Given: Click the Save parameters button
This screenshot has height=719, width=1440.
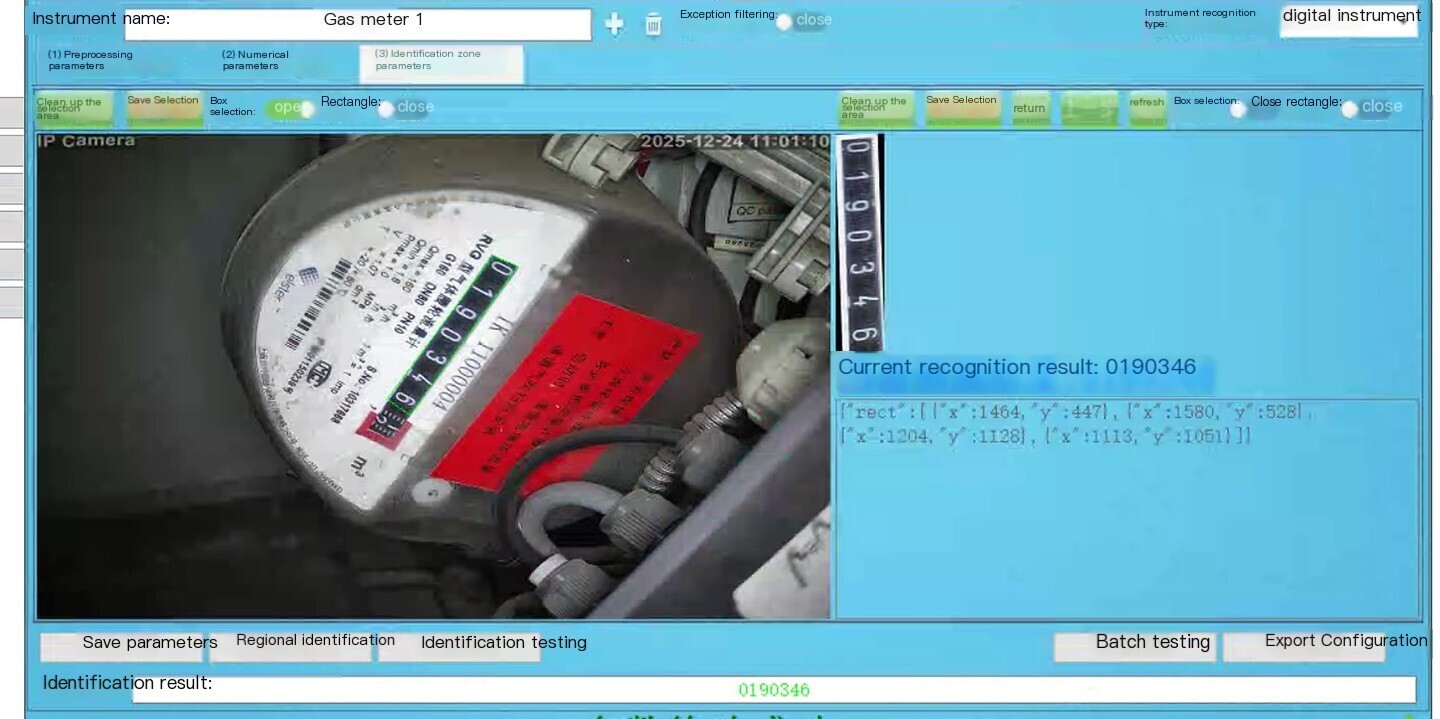Looking at the screenshot, I should click(123, 646).
